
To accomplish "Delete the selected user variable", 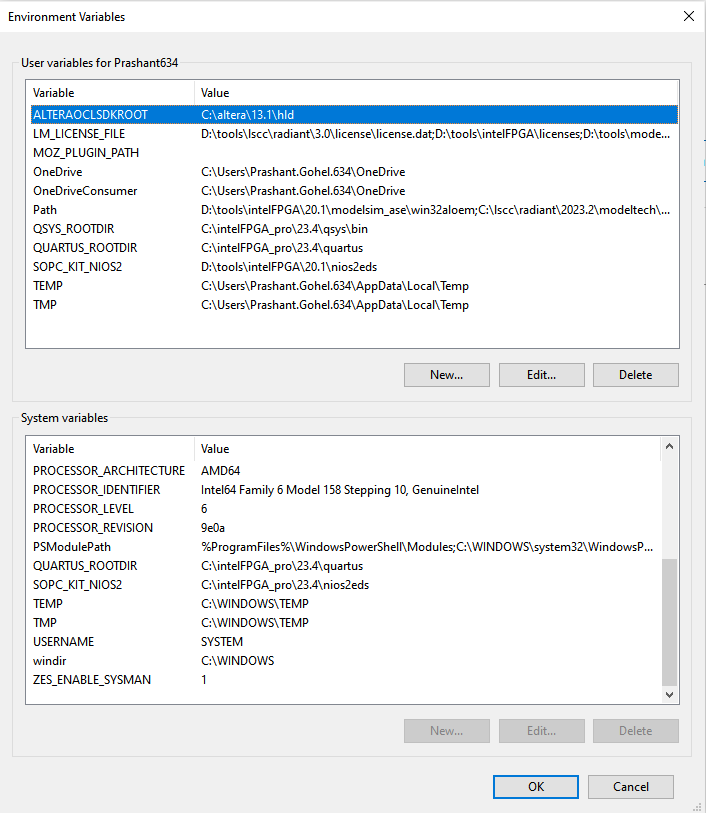I will point(635,375).
